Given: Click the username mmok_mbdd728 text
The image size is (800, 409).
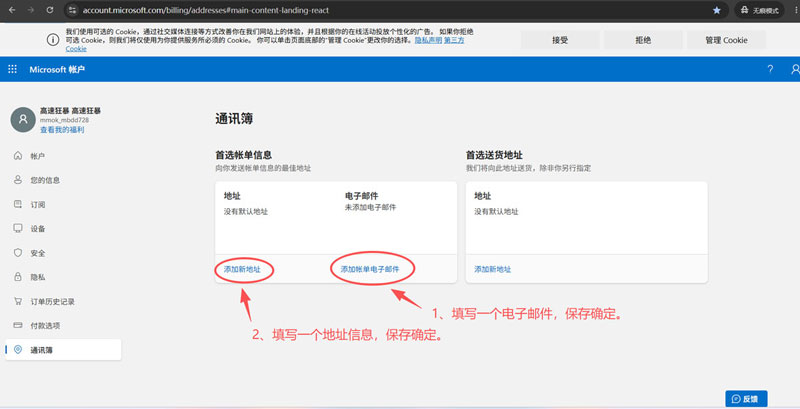Looking at the screenshot, I should [x=64, y=120].
